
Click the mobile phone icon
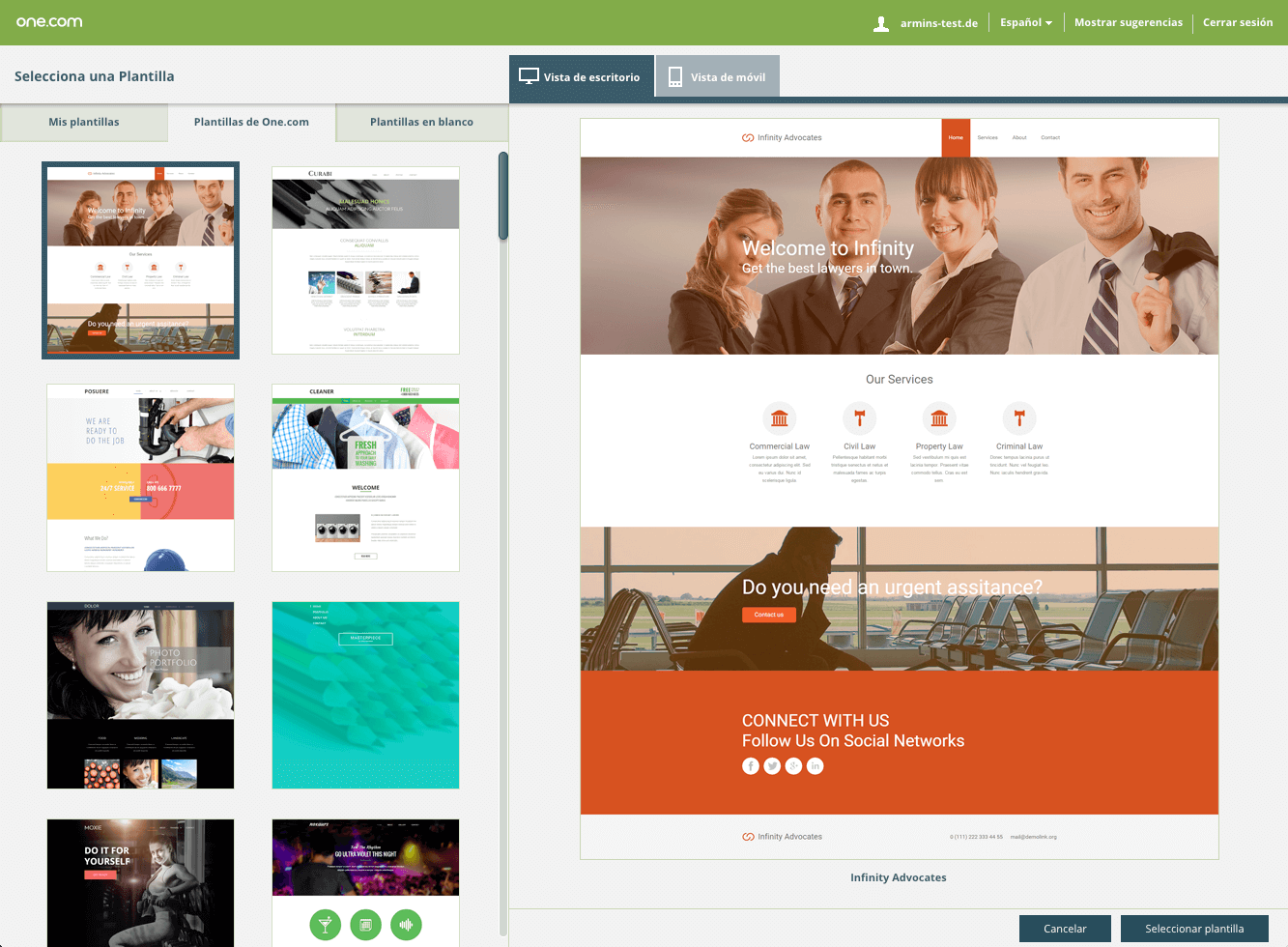[675, 76]
